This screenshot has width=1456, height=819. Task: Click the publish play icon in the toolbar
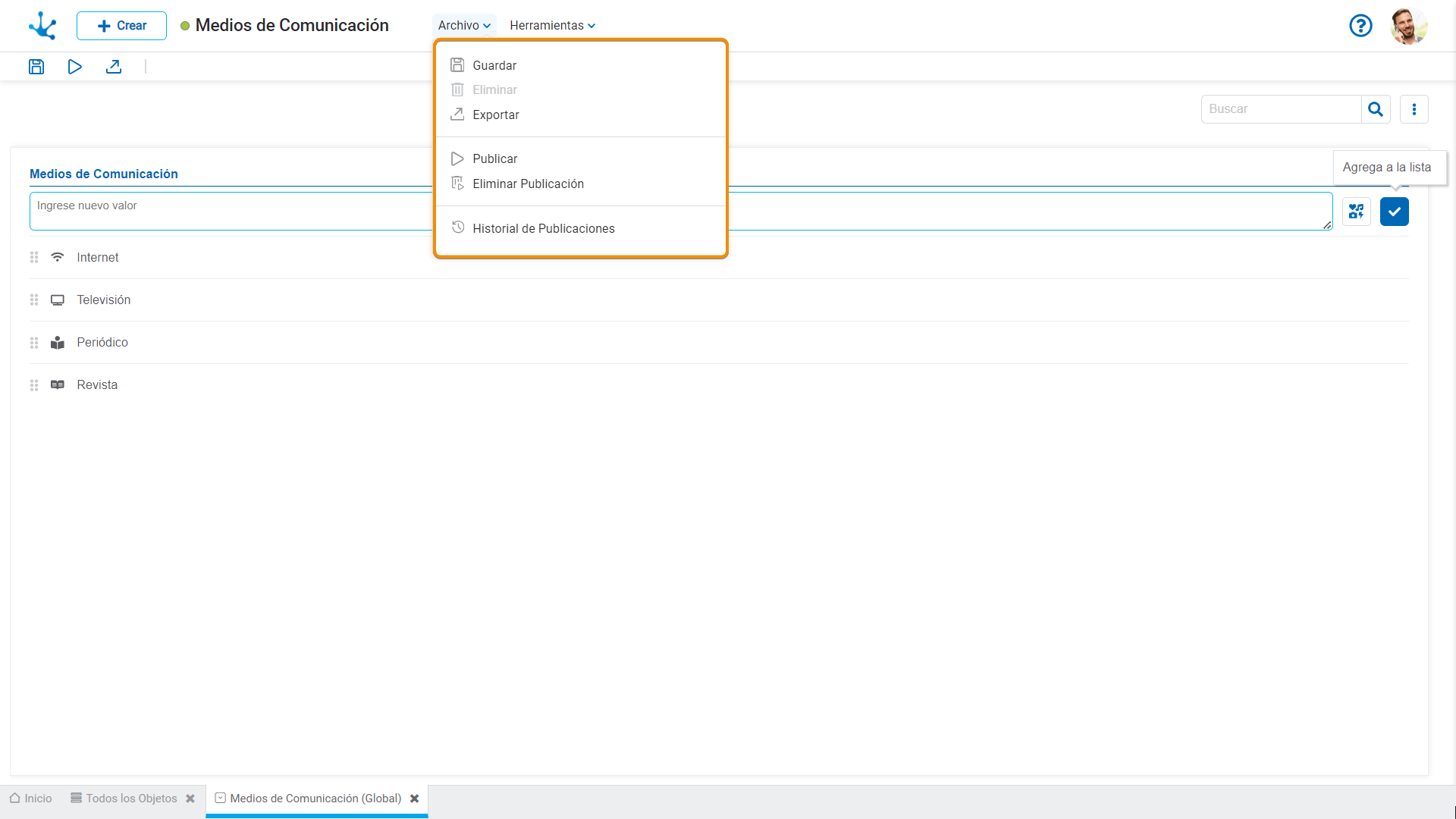[74, 67]
